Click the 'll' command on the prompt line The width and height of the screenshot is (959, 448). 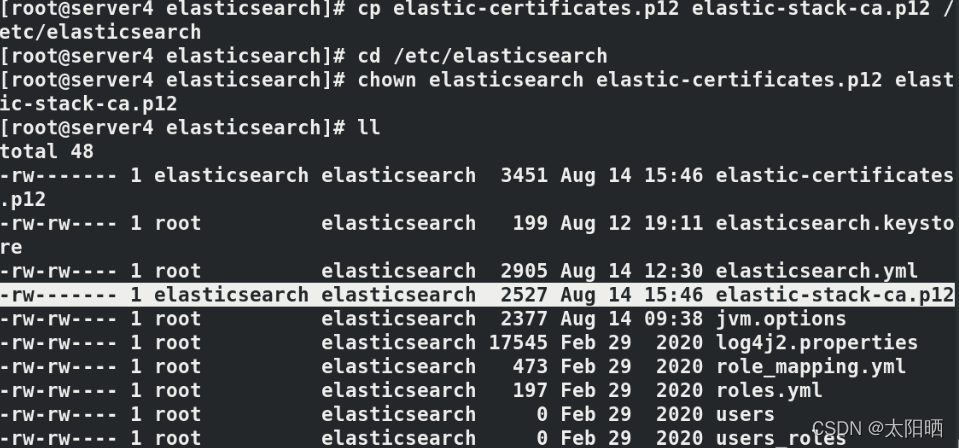click(369, 127)
